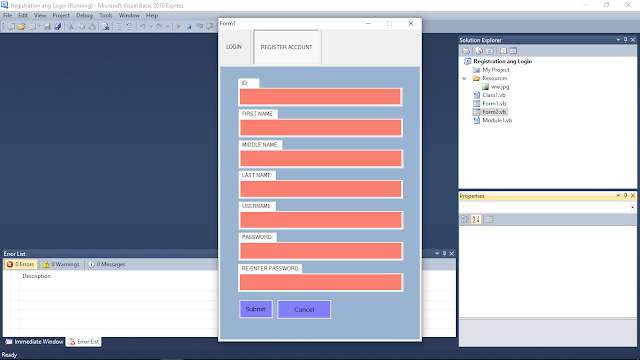Click the Save All toolbar icon

click(58, 27)
